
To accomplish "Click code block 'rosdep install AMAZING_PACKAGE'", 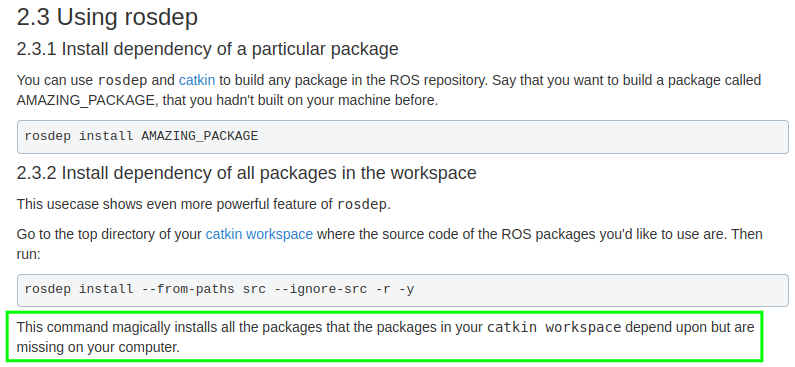I will [403, 137].
